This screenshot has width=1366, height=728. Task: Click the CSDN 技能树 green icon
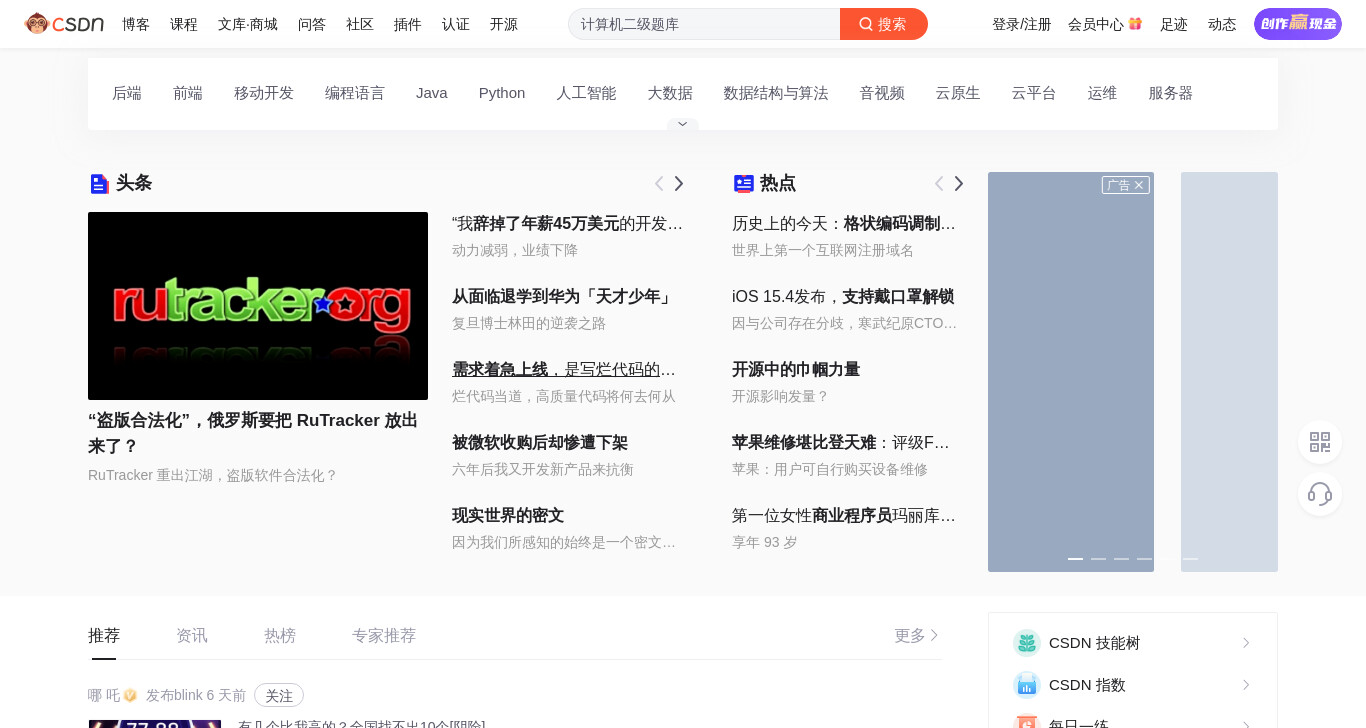1027,643
